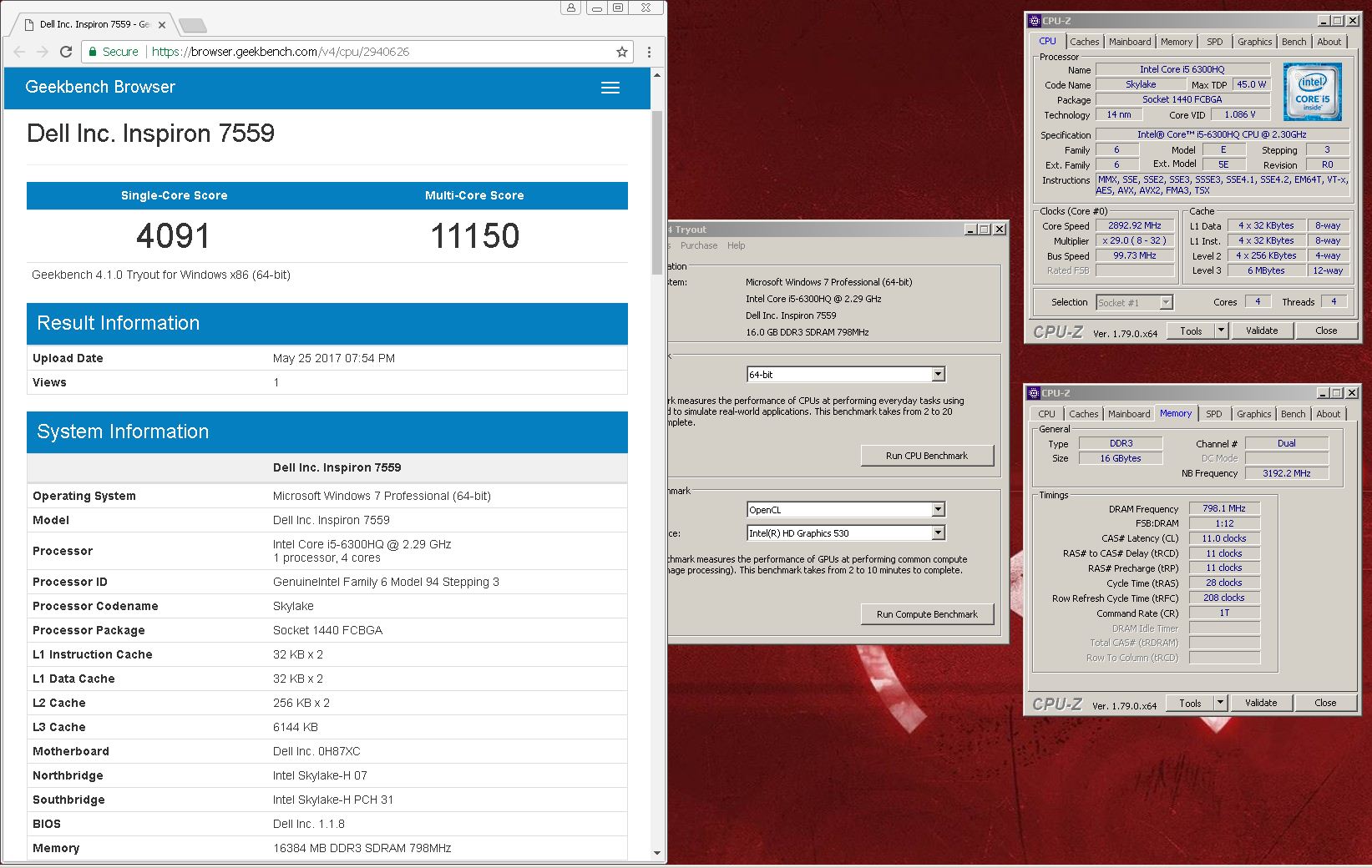Open About tab in top CPU-Z window
This screenshot has height=868, width=1372.
[1329, 42]
